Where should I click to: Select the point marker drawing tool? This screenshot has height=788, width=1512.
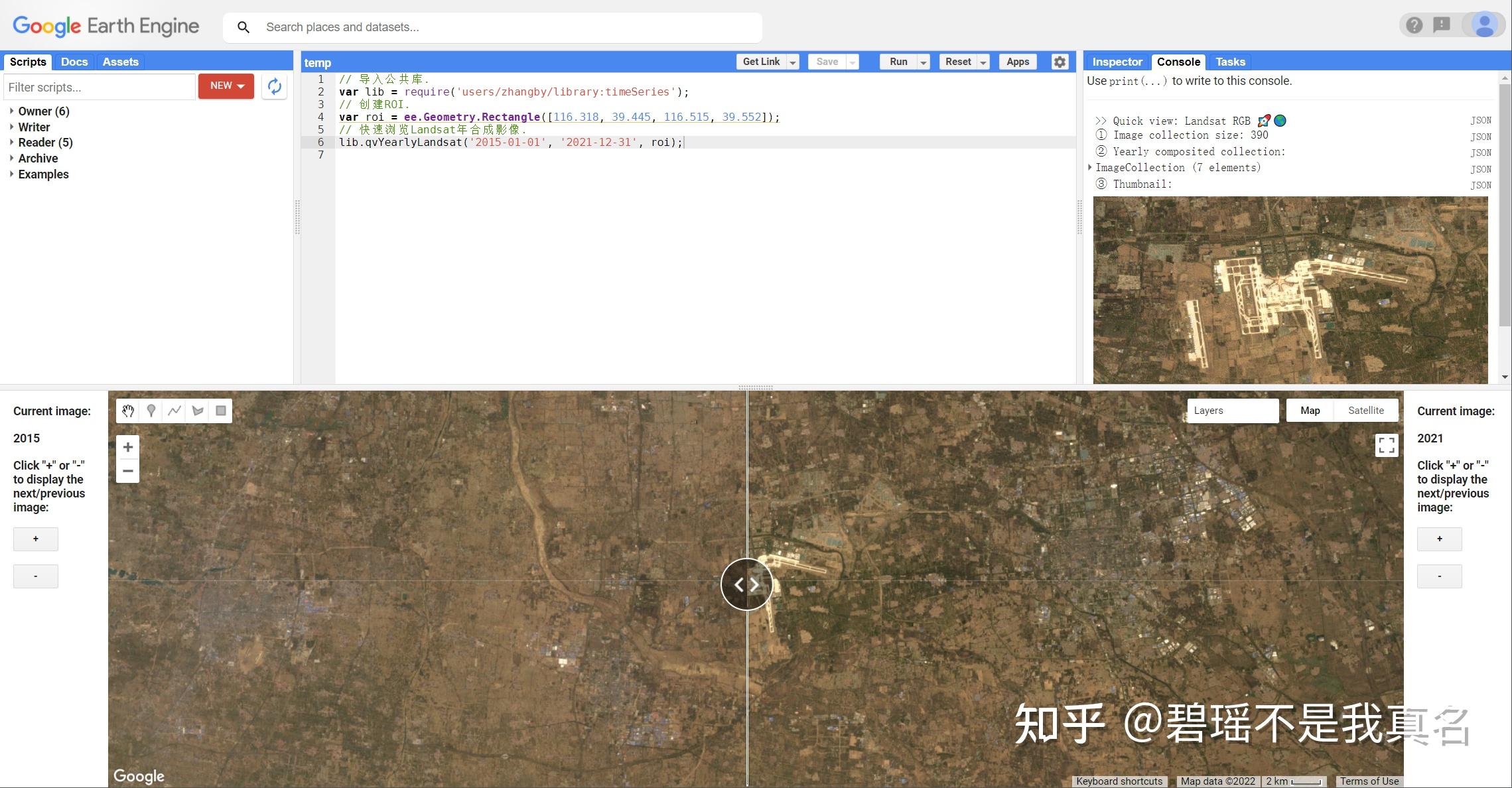pos(151,410)
